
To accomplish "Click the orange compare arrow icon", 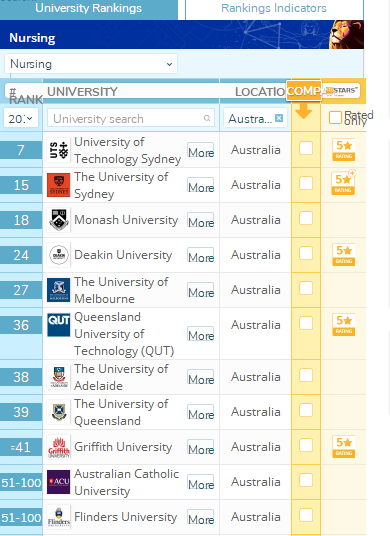I will point(304,111).
